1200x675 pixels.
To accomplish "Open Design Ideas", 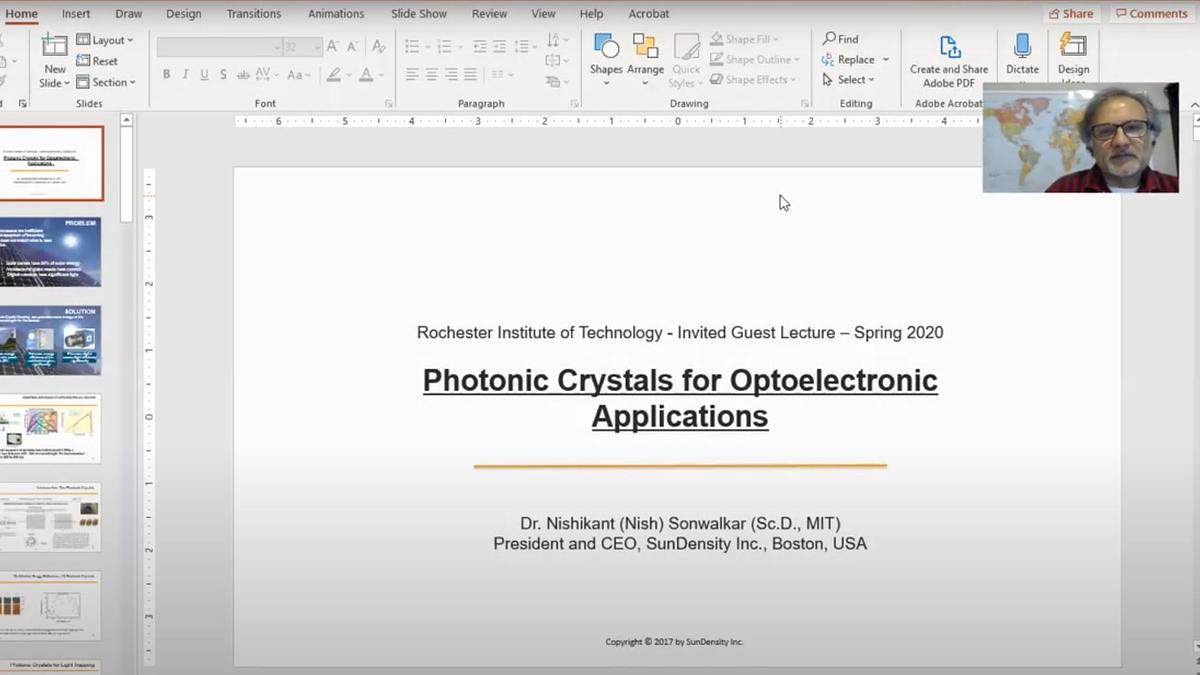I will tap(1073, 57).
